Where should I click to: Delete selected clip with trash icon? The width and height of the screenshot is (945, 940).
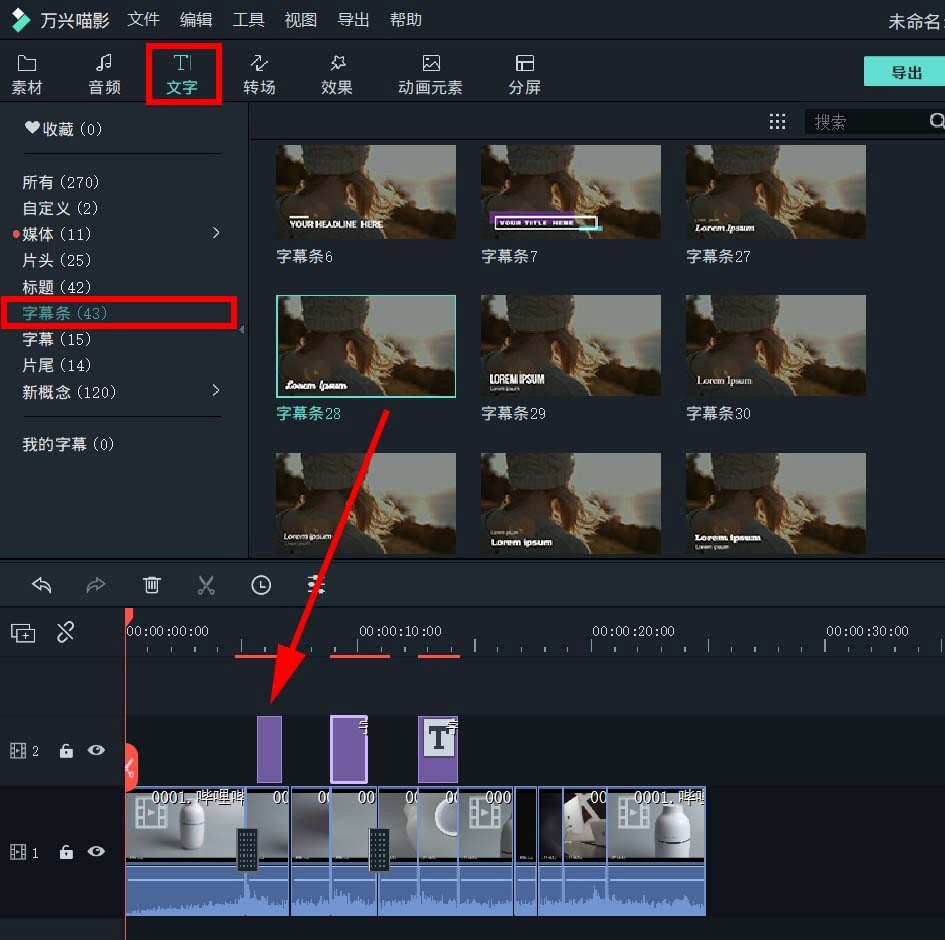(151, 585)
